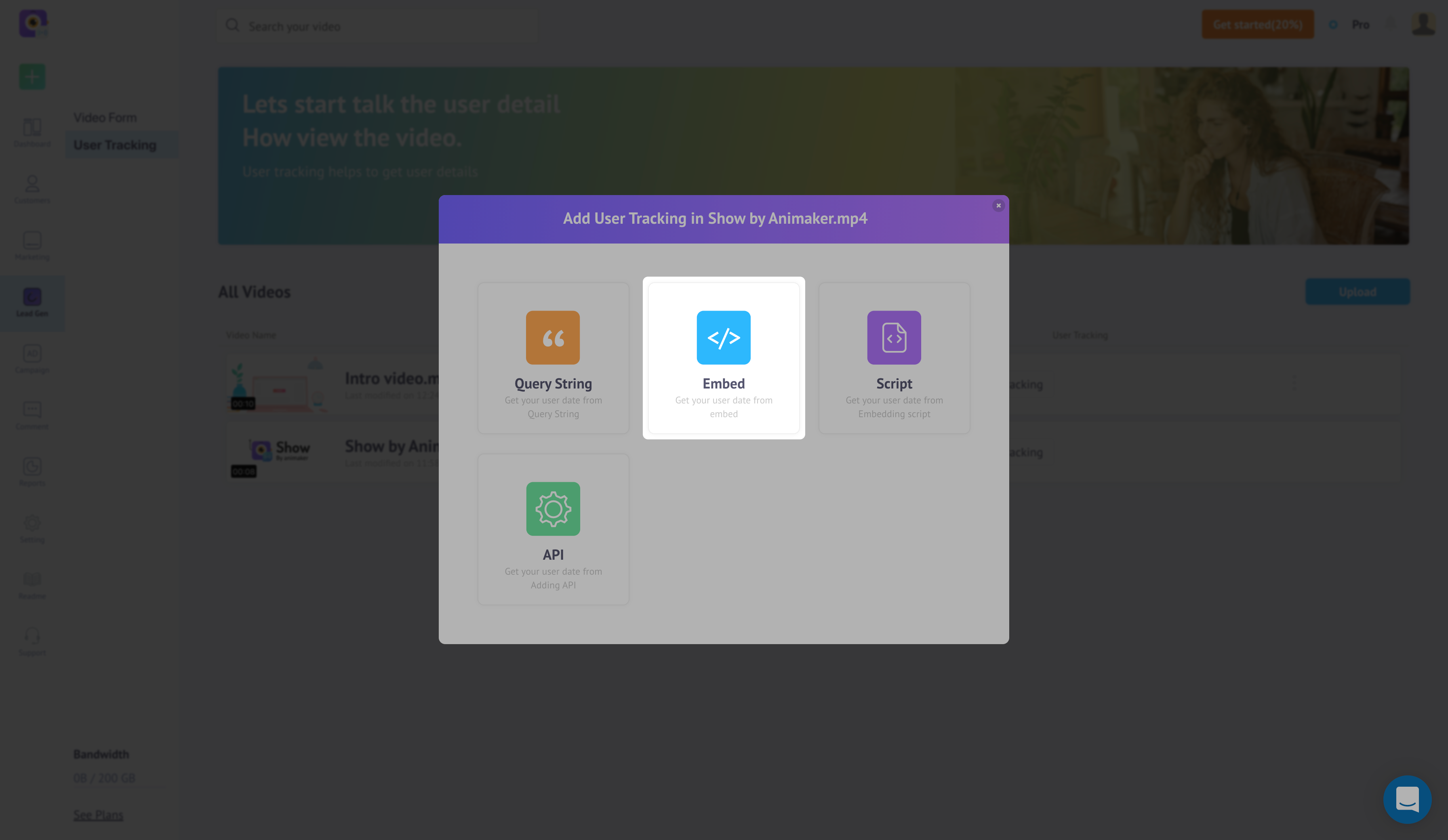Open Reports from the sidebar
This screenshot has height=840, width=1448.
coord(32,472)
